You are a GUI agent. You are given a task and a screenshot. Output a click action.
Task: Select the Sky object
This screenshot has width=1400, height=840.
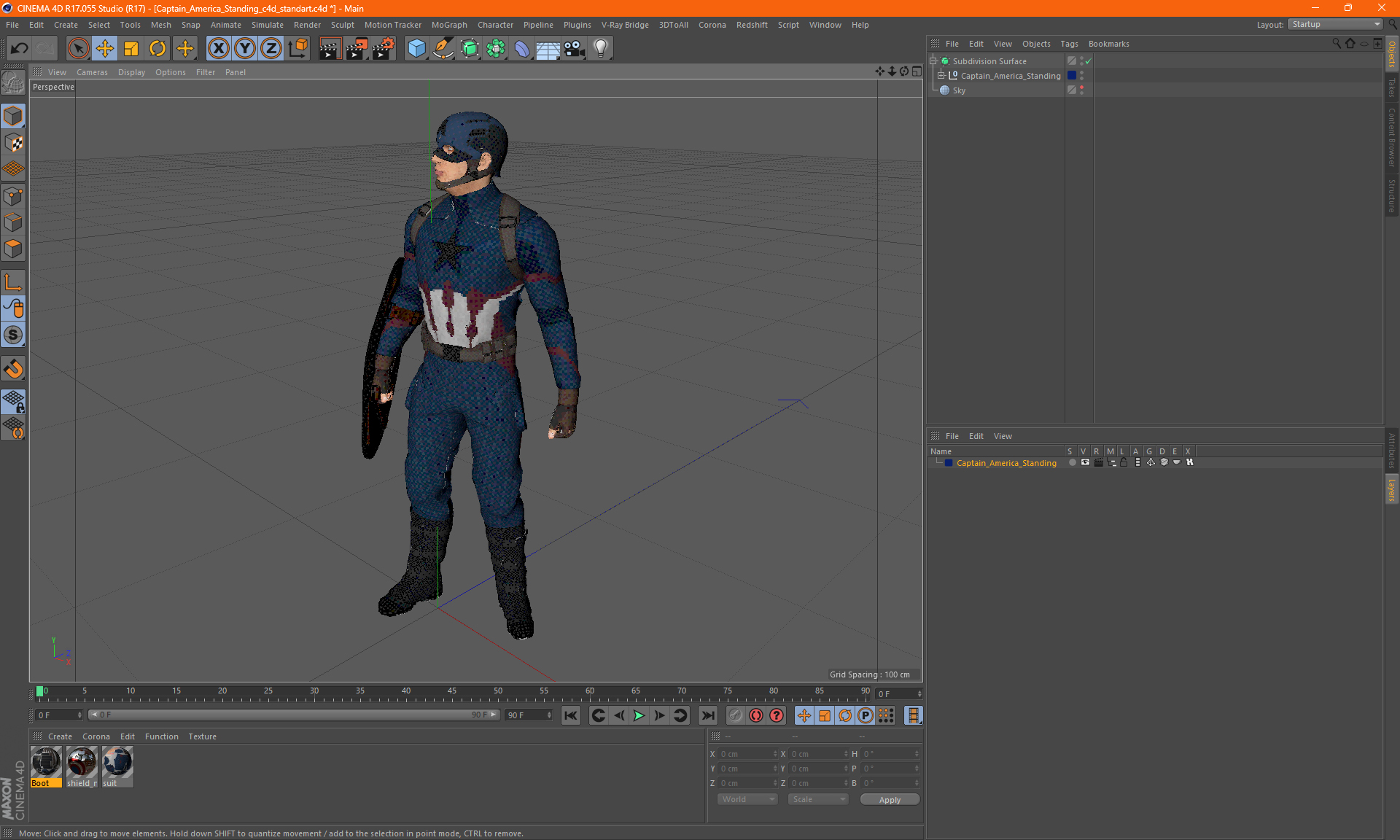pyautogui.click(x=959, y=90)
